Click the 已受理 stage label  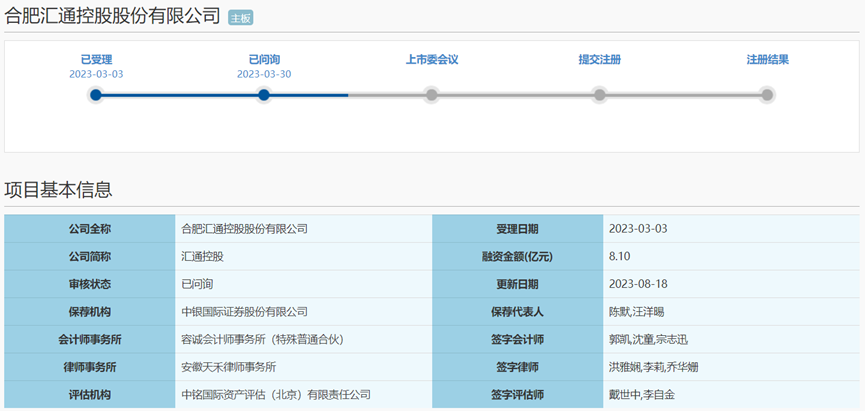coord(97,60)
